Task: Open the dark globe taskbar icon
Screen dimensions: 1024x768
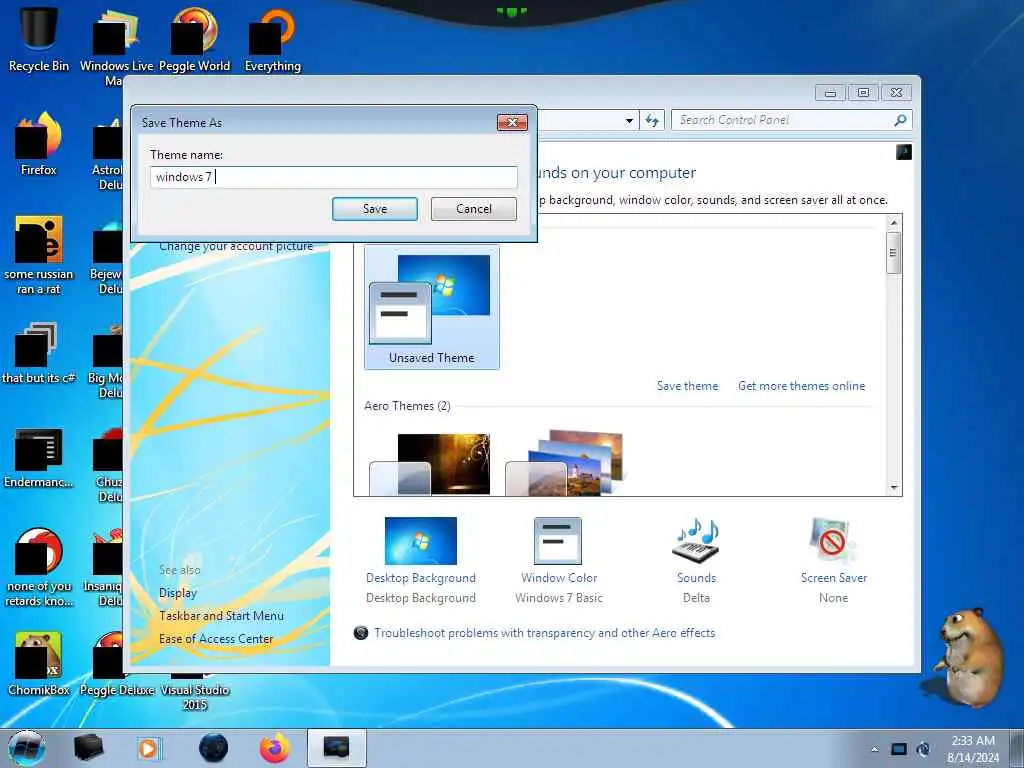Action: click(x=213, y=748)
